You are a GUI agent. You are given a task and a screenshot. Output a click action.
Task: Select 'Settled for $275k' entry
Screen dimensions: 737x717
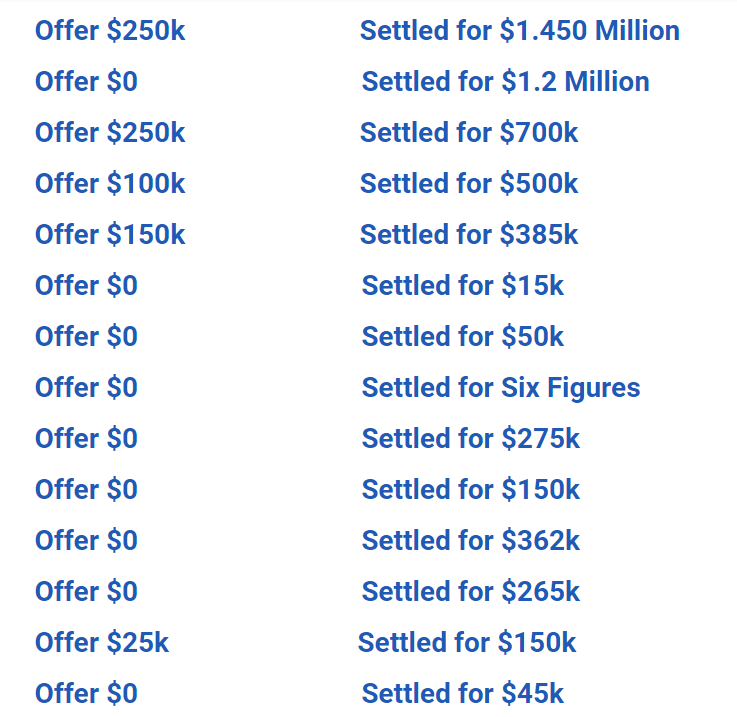(470, 439)
